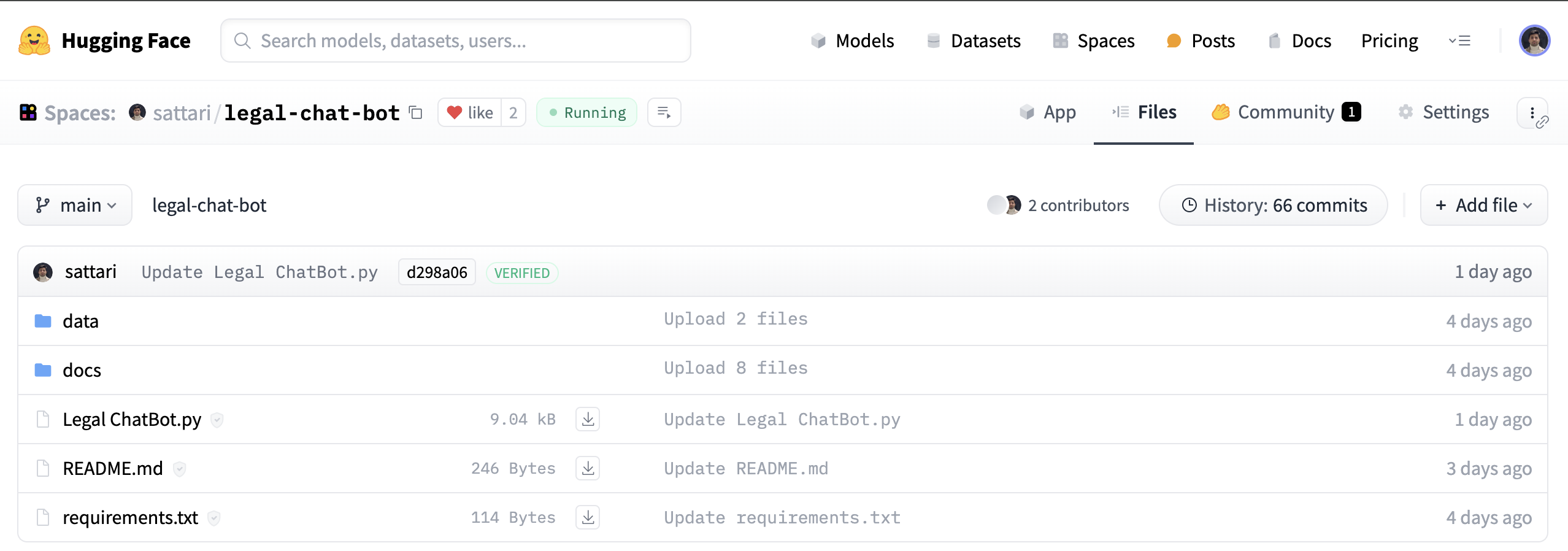Click the legal-chat-bot breadcrumb path
Screen dimensions: 1568x551
pyautogui.click(x=209, y=206)
